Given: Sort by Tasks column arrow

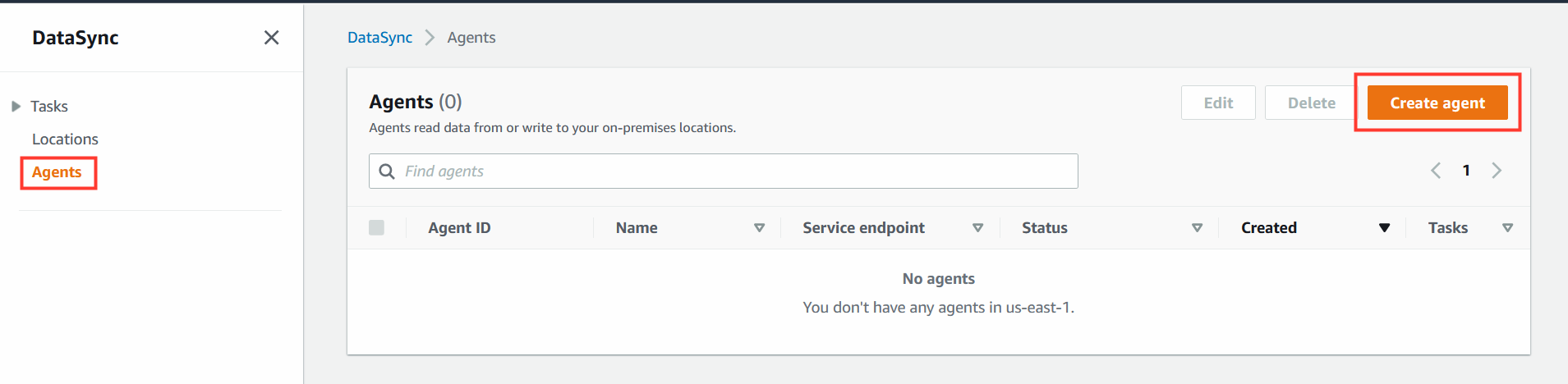Looking at the screenshot, I should [x=1507, y=228].
